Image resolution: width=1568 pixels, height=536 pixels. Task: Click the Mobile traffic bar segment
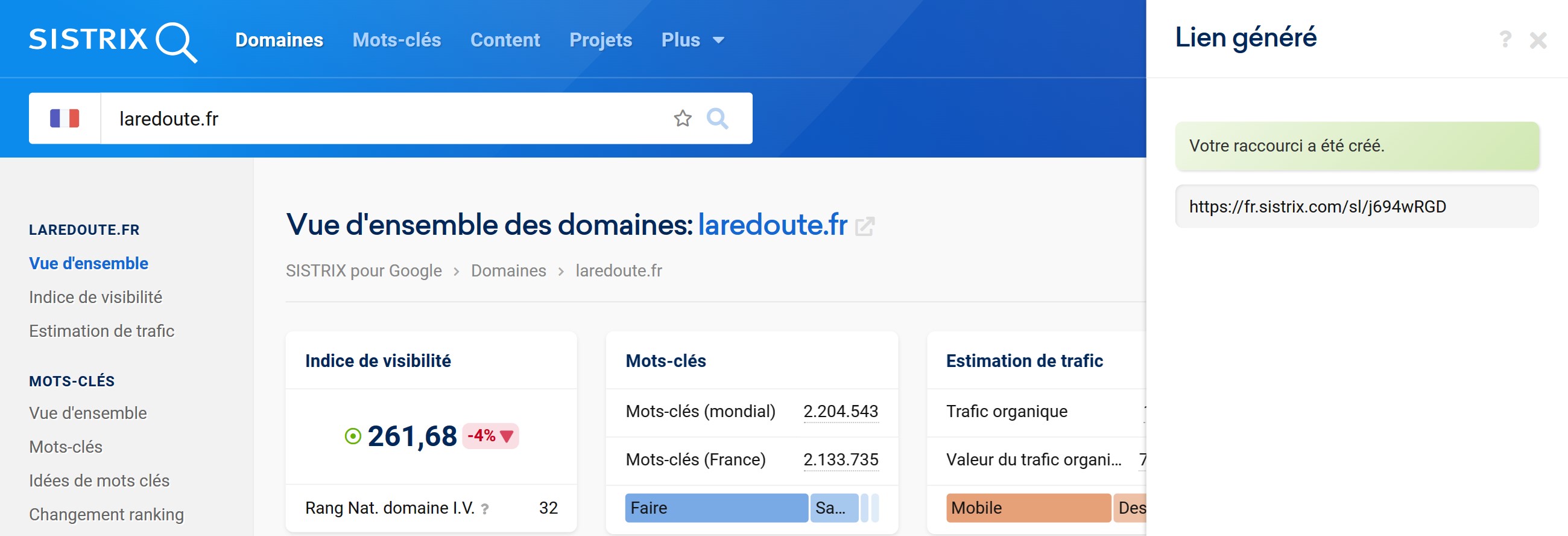1028,508
